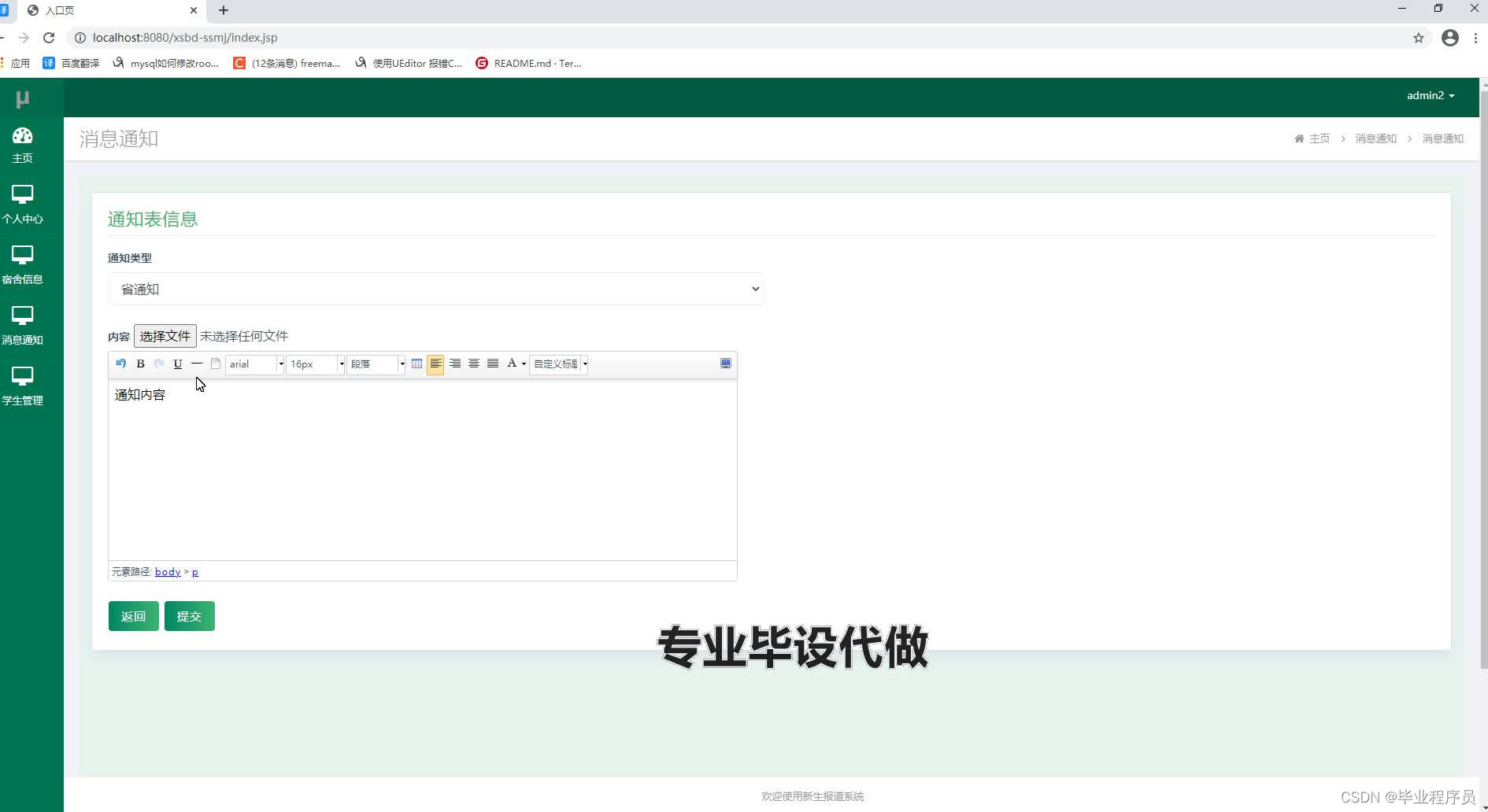This screenshot has height=812, width=1488.
Task: Open 百度翻译 bookmark
Action: coord(71,63)
